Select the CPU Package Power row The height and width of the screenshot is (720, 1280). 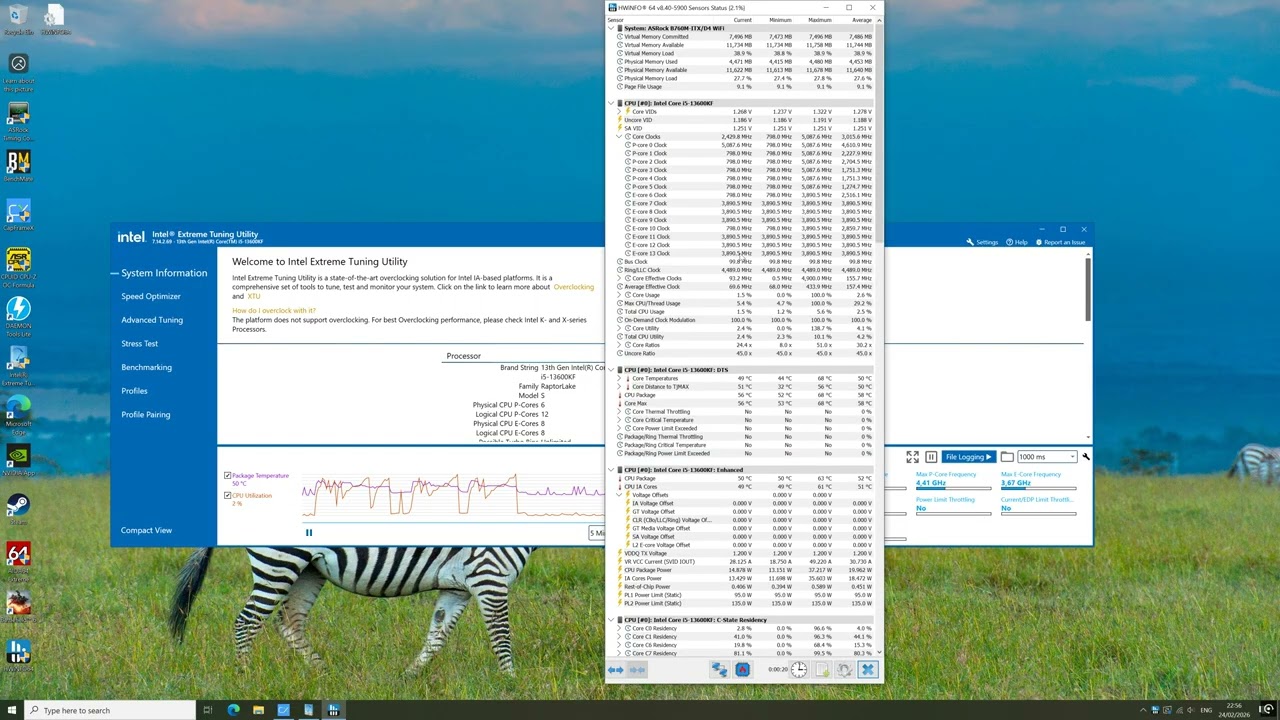click(x=745, y=570)
